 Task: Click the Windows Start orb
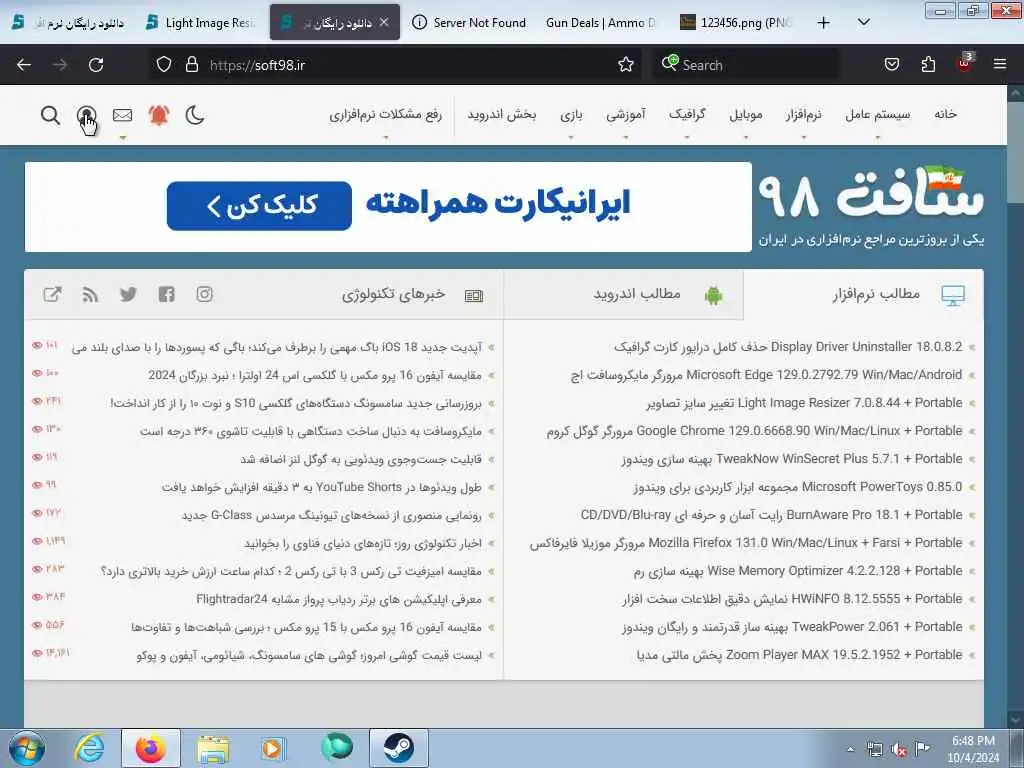coord(26,748)
